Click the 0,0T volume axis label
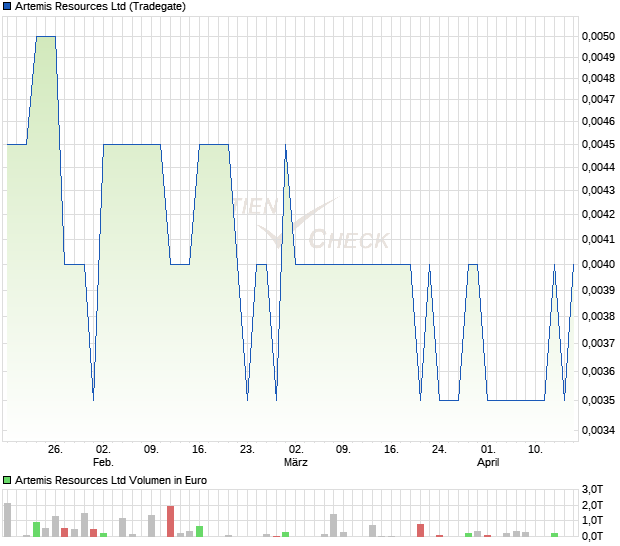The width and height of the screenshot is (620, 546). tap(592, 536)
